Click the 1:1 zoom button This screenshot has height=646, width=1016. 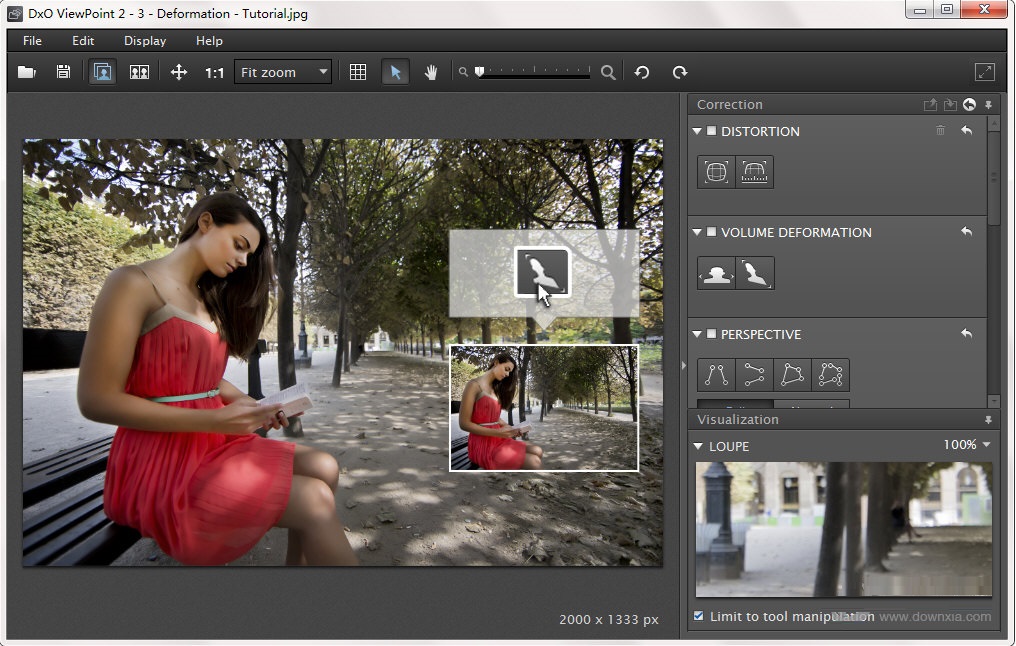[x=214, y=72]
